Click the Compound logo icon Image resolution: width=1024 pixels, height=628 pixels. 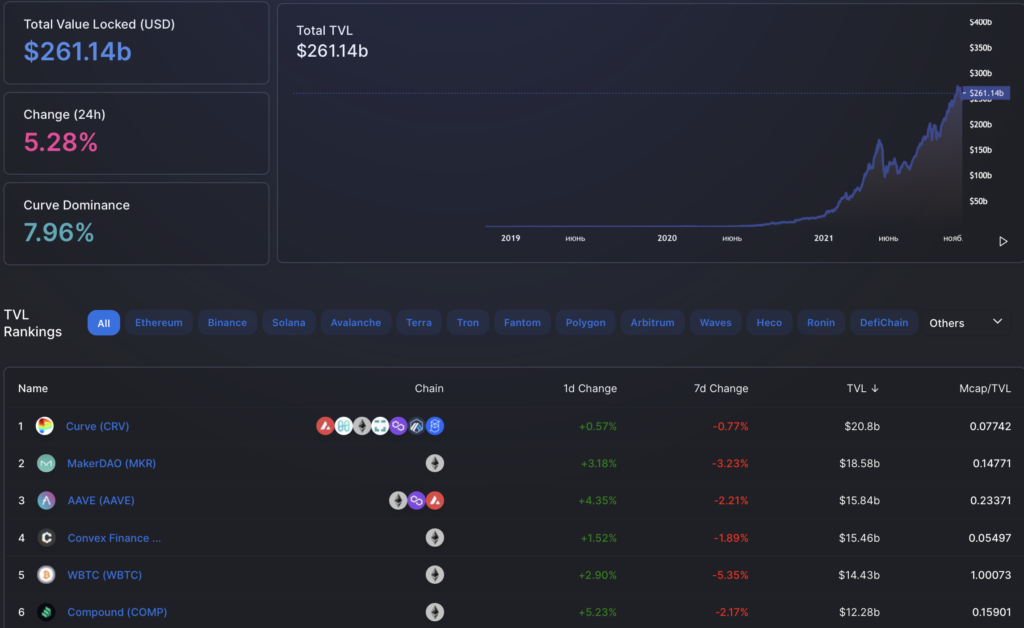(46, 612)
